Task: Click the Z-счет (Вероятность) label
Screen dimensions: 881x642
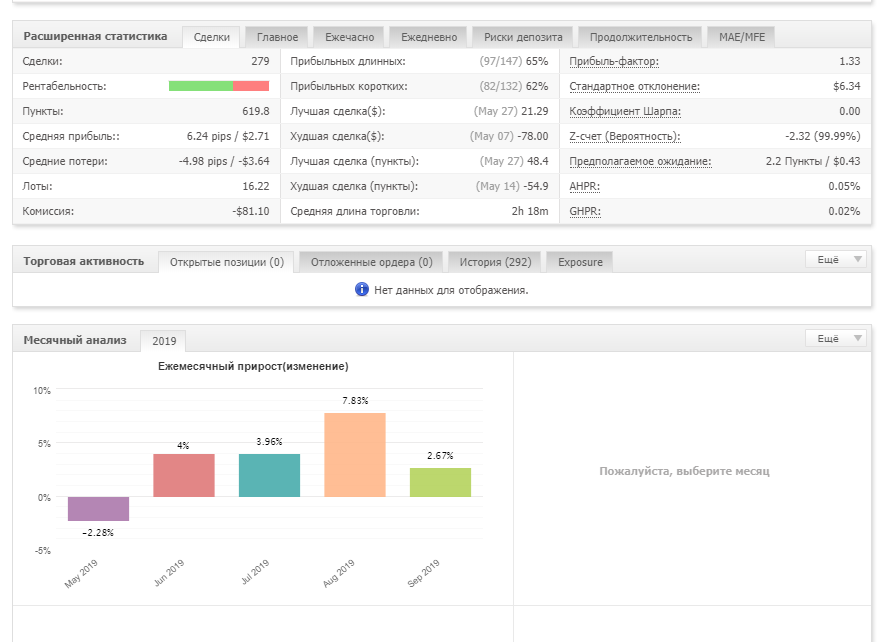Action: [624, 136]
